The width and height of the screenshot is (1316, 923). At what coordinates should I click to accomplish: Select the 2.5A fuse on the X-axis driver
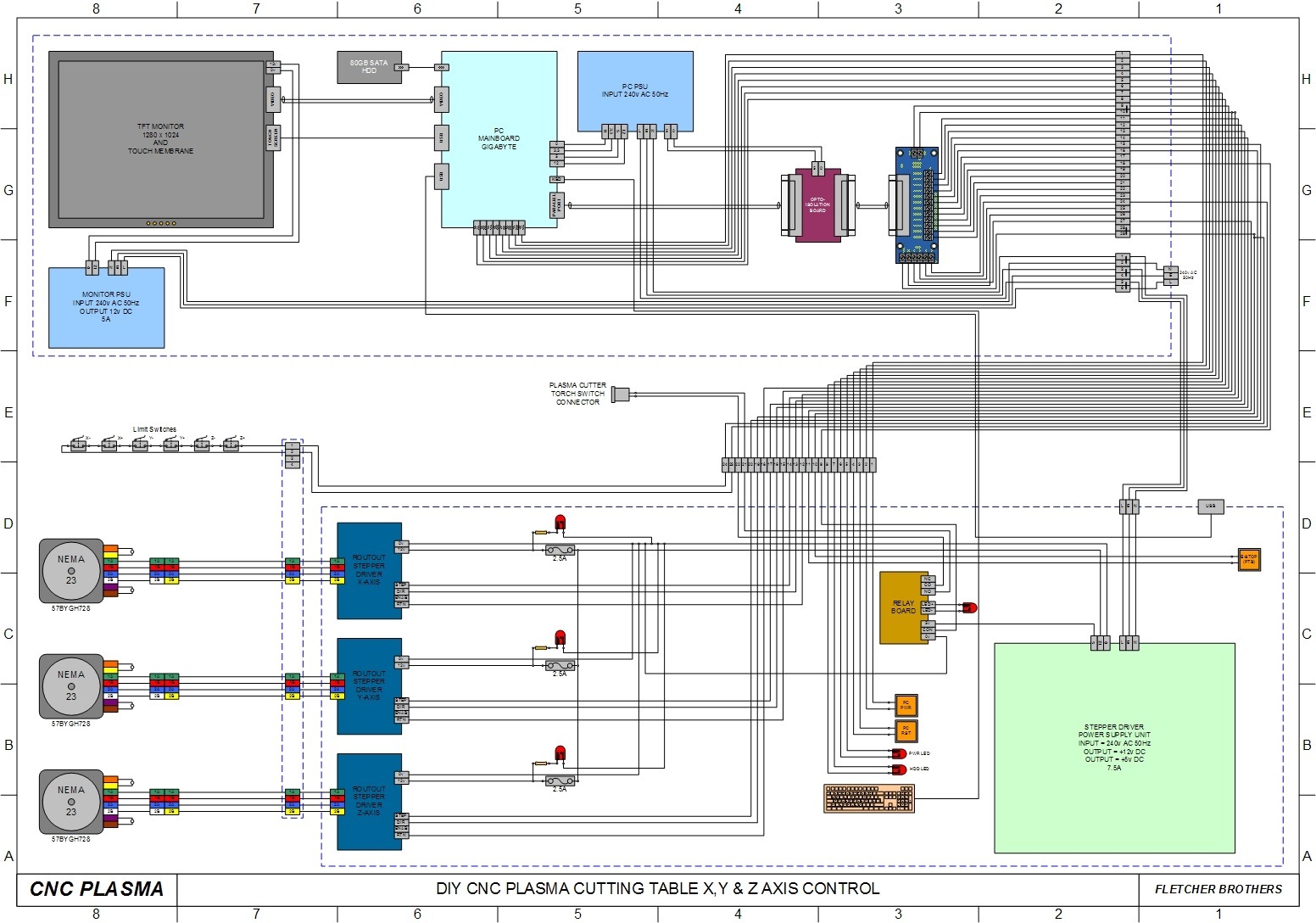point(560,550)
